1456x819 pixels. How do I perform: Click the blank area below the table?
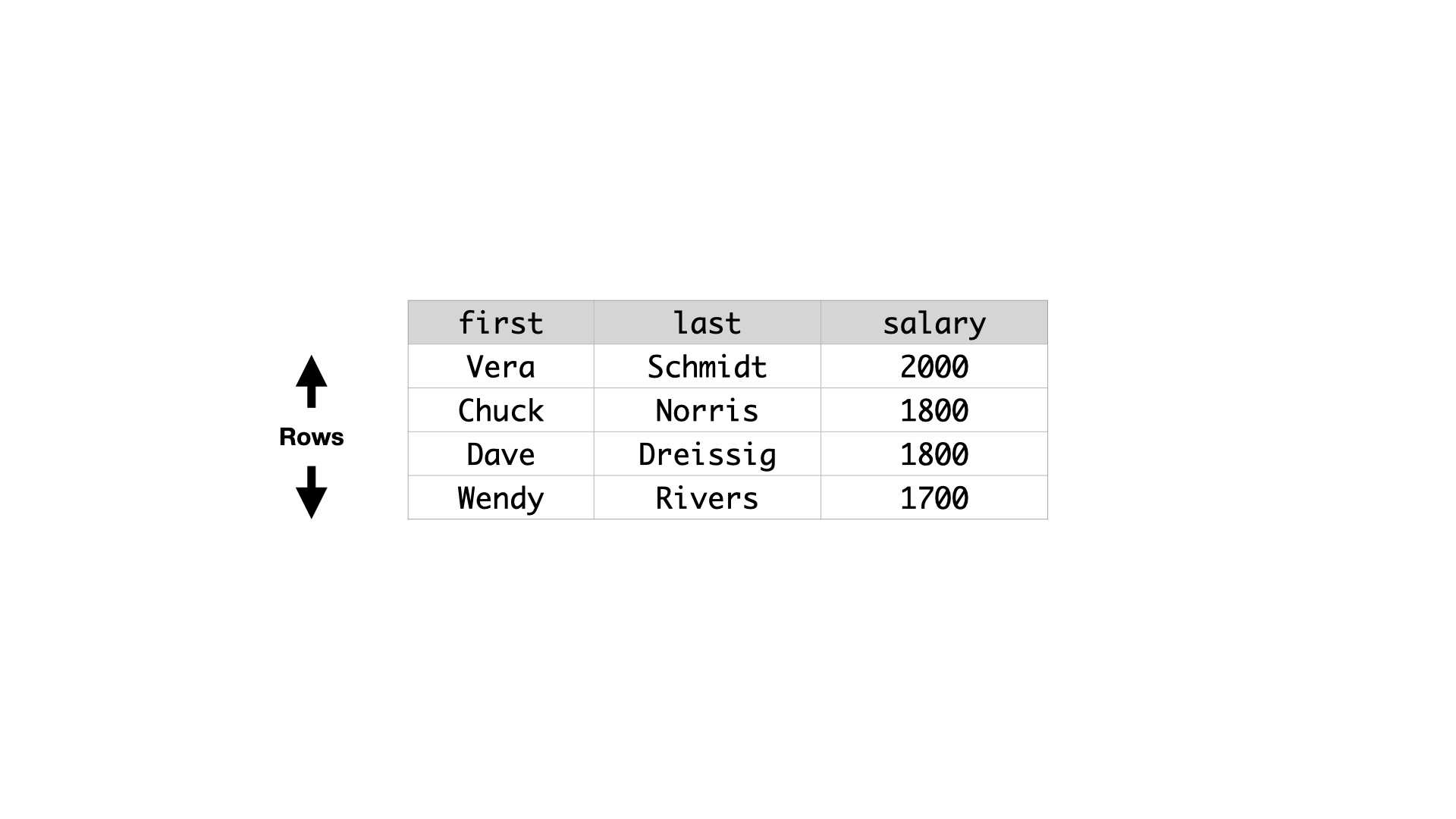pos(728,667)
